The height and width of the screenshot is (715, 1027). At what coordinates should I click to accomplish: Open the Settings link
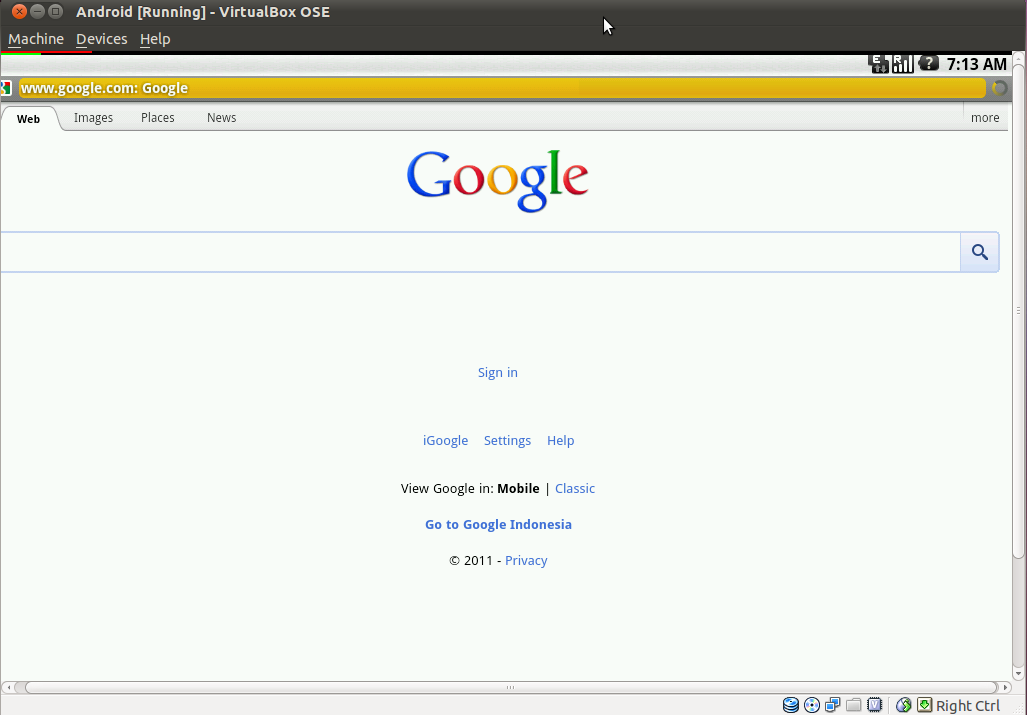tap(507, 440)
